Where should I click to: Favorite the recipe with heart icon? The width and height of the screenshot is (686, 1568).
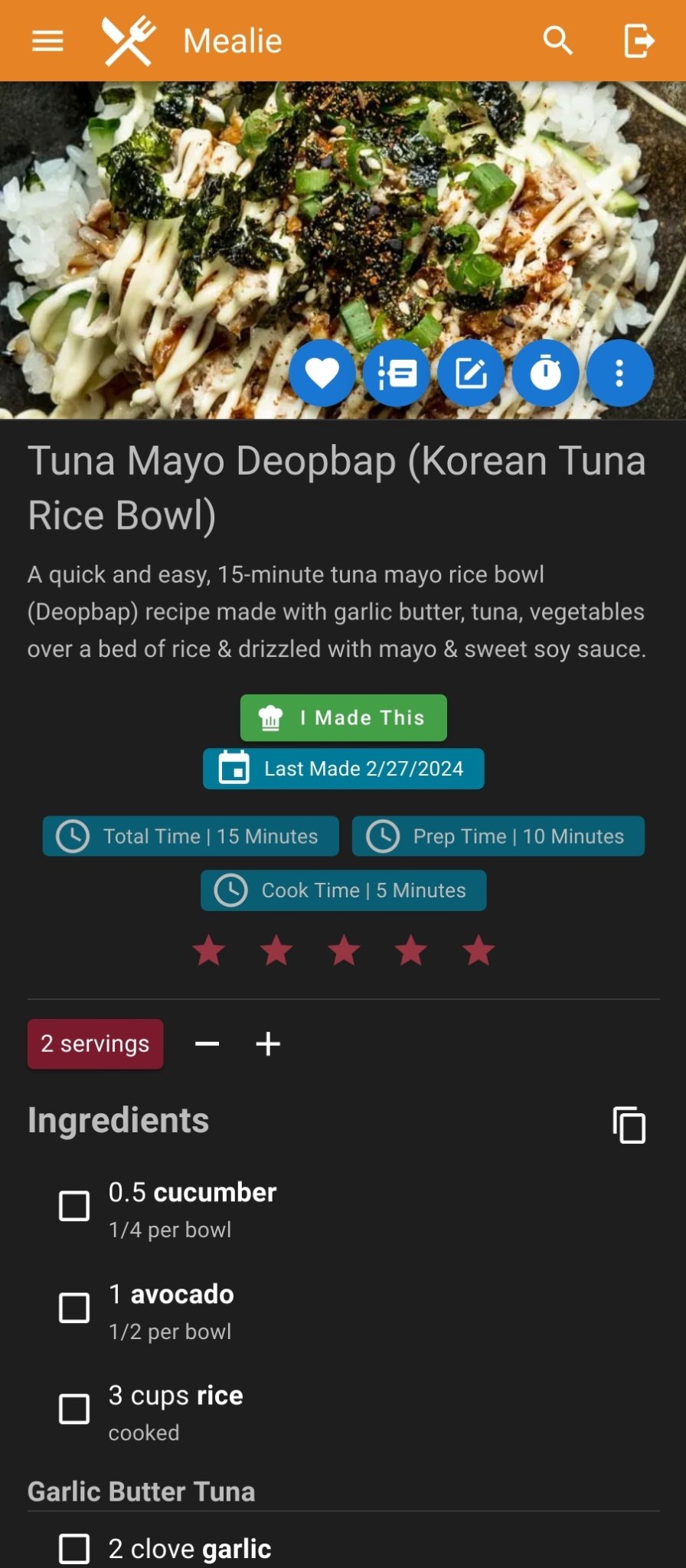[322, 374]
